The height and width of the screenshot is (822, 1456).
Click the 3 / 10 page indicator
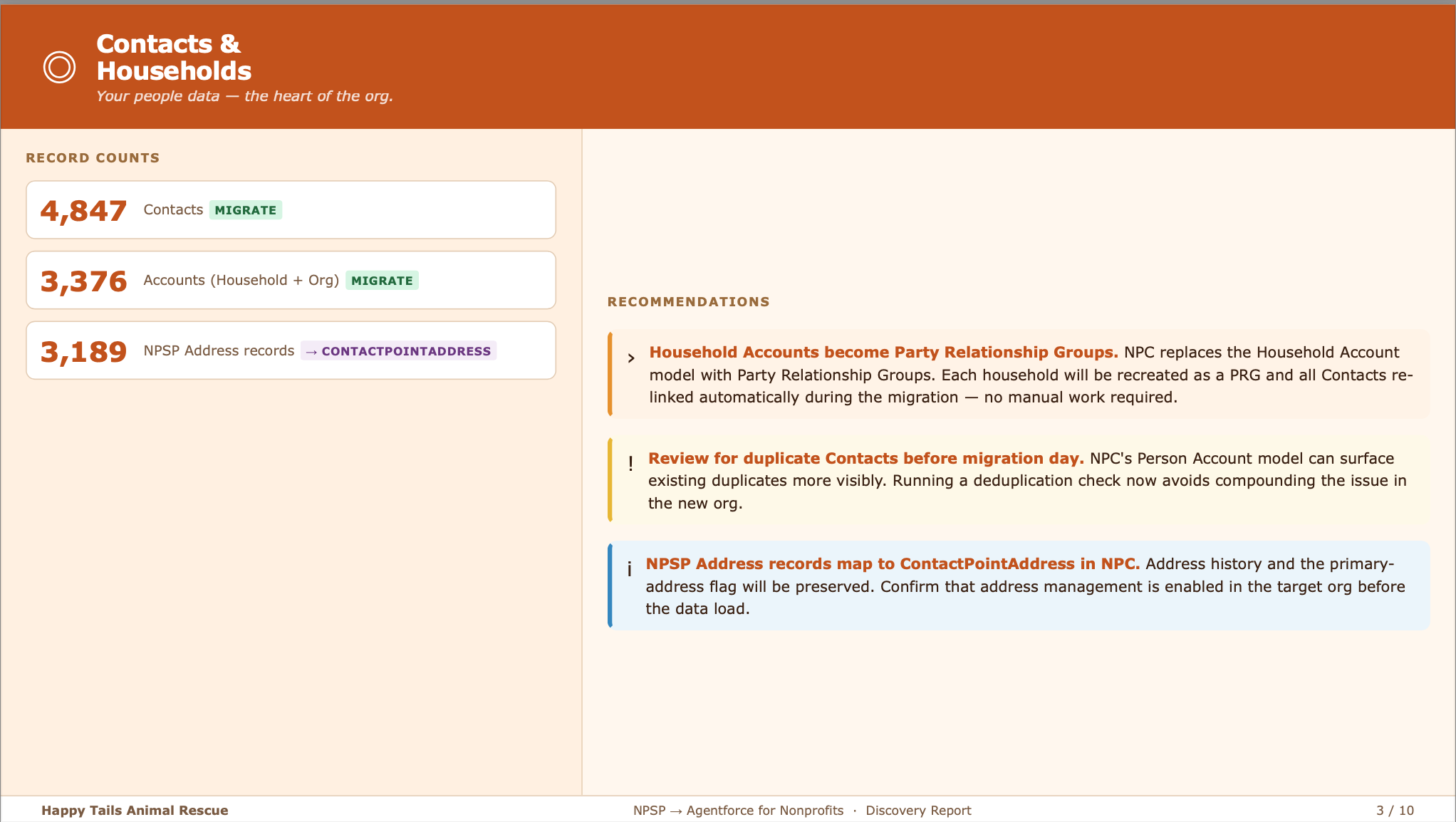(1395, 811)
